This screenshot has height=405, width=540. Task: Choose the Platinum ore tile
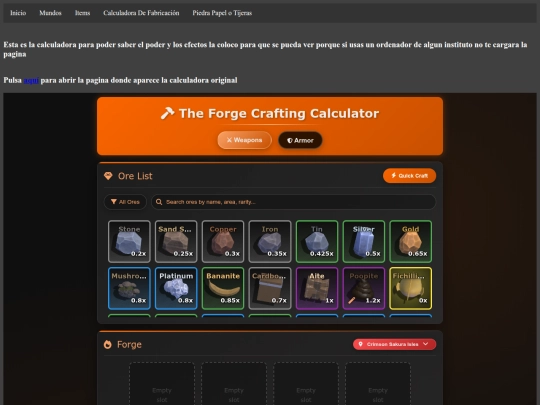click(x=176, y=288)
